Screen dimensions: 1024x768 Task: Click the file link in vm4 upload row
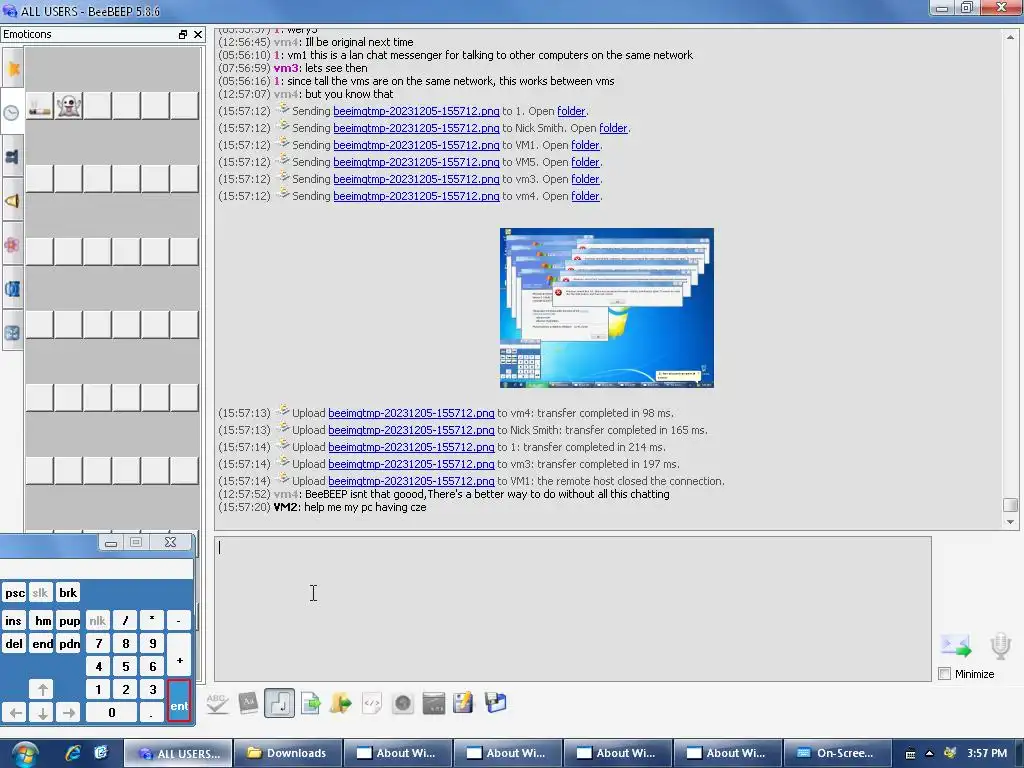pos(411,413)
